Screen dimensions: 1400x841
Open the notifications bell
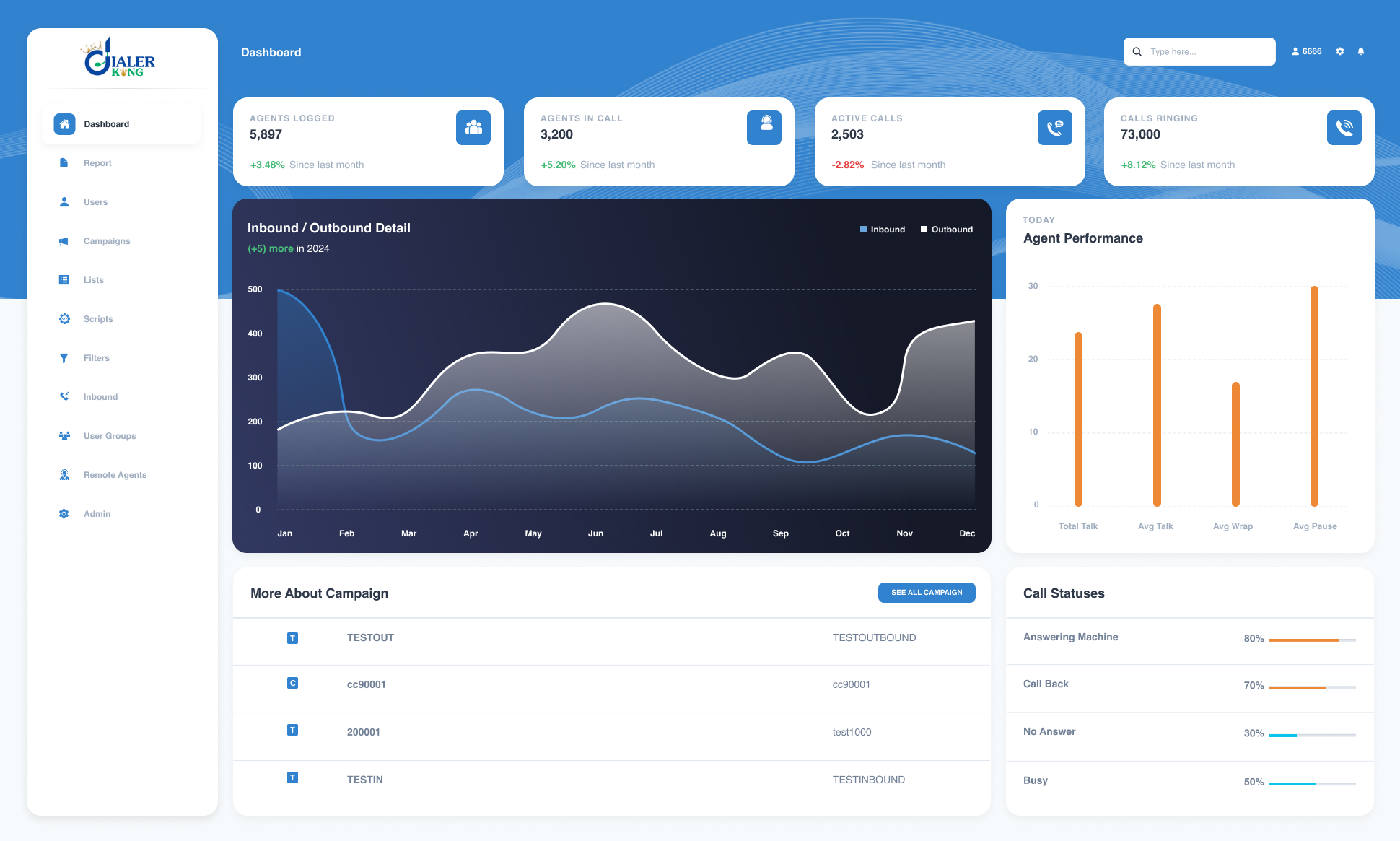(x=1361, y=51)
